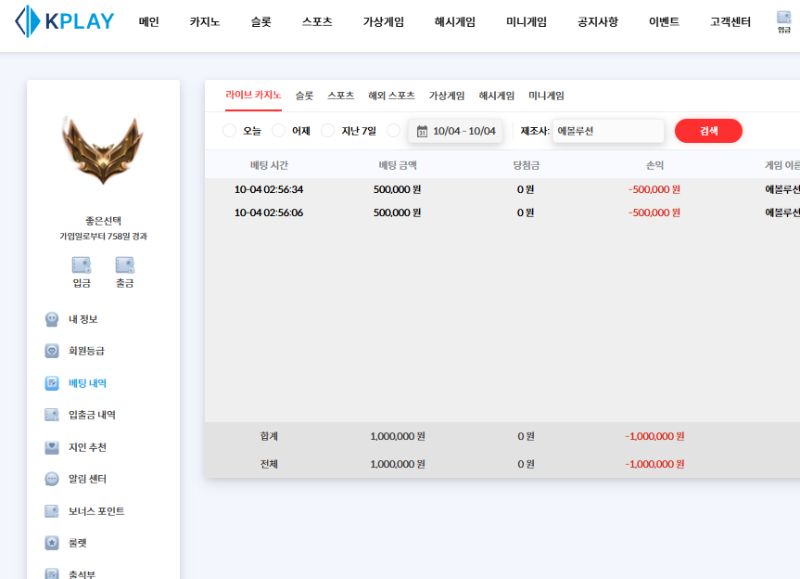The width and height of the screenshot is (800, 579).
Task: Open 알림 센터 notification center
Action: click(86, 479)
